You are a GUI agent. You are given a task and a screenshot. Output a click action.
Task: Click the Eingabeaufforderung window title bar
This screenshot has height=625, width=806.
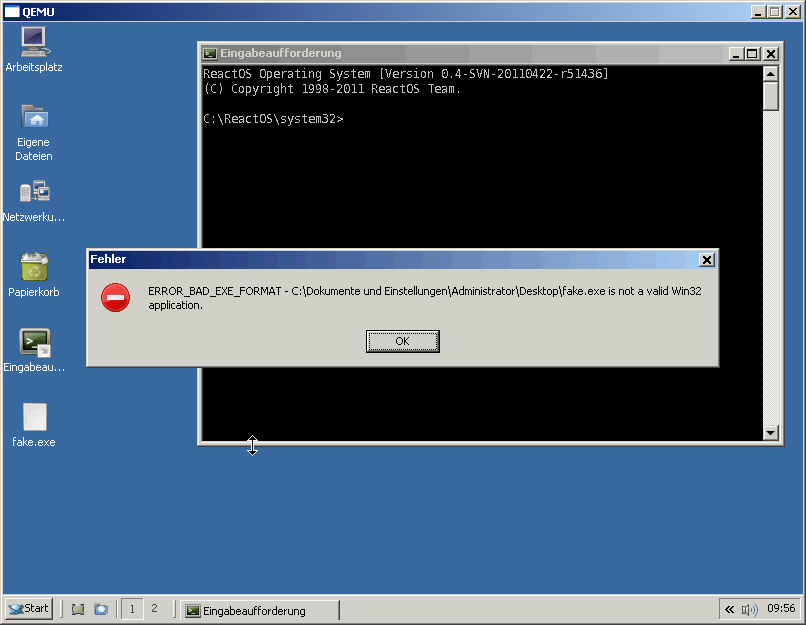pyautogui.click(x=491, y=53)
